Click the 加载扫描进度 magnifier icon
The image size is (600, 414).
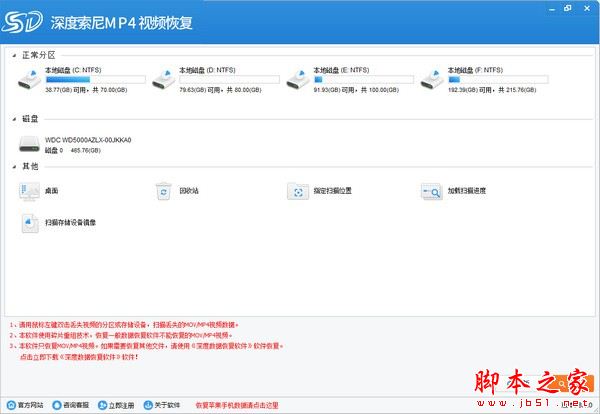[432, 191]
